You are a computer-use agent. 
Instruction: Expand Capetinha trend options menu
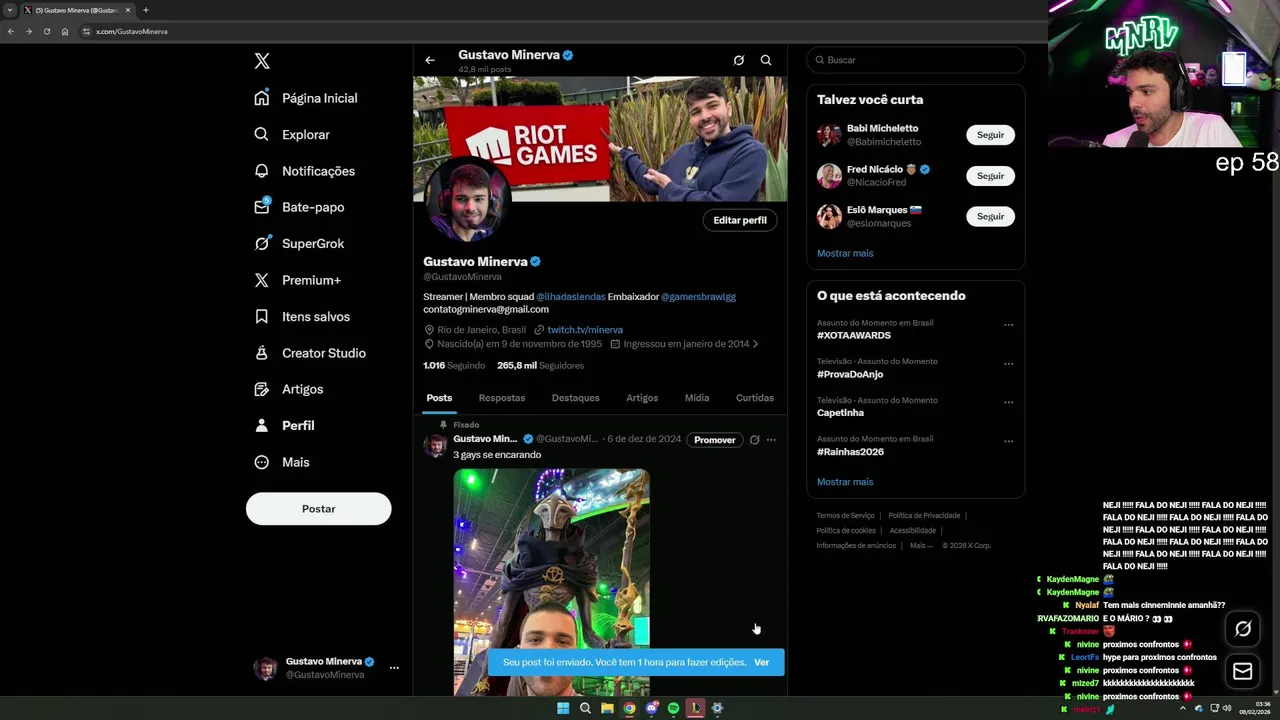(x=1008, y=402)
